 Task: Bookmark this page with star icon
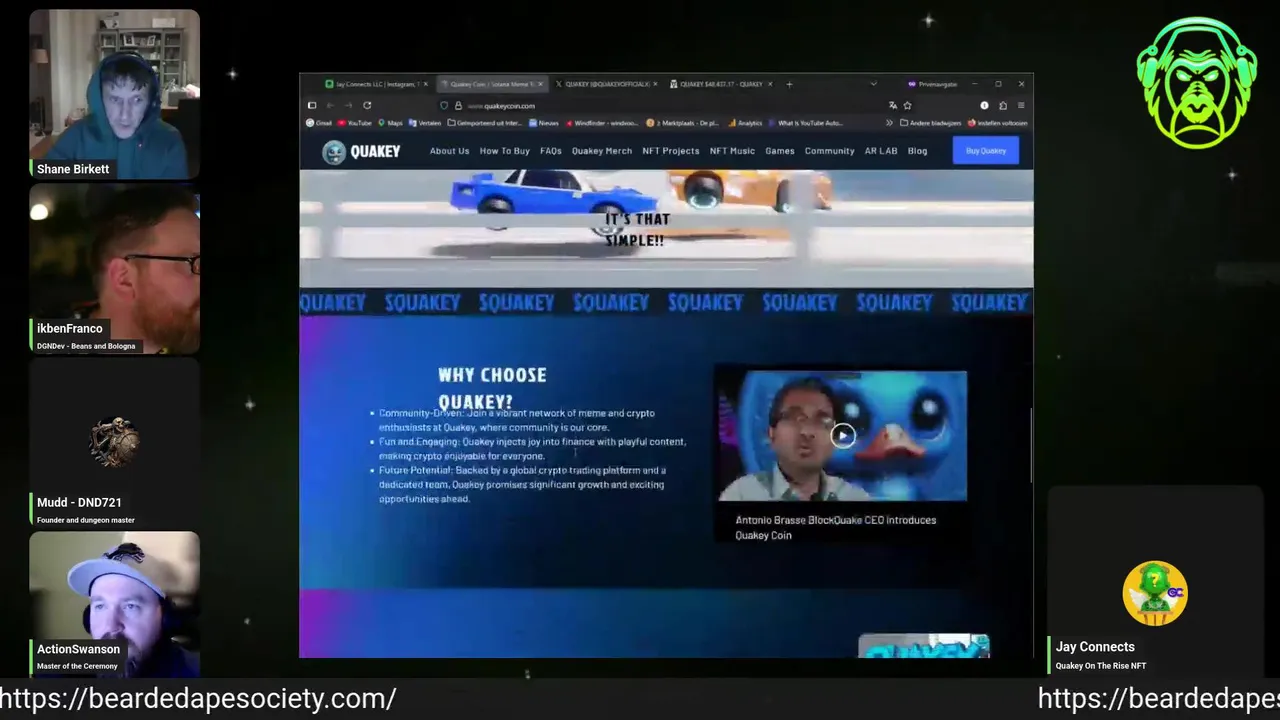907,105
